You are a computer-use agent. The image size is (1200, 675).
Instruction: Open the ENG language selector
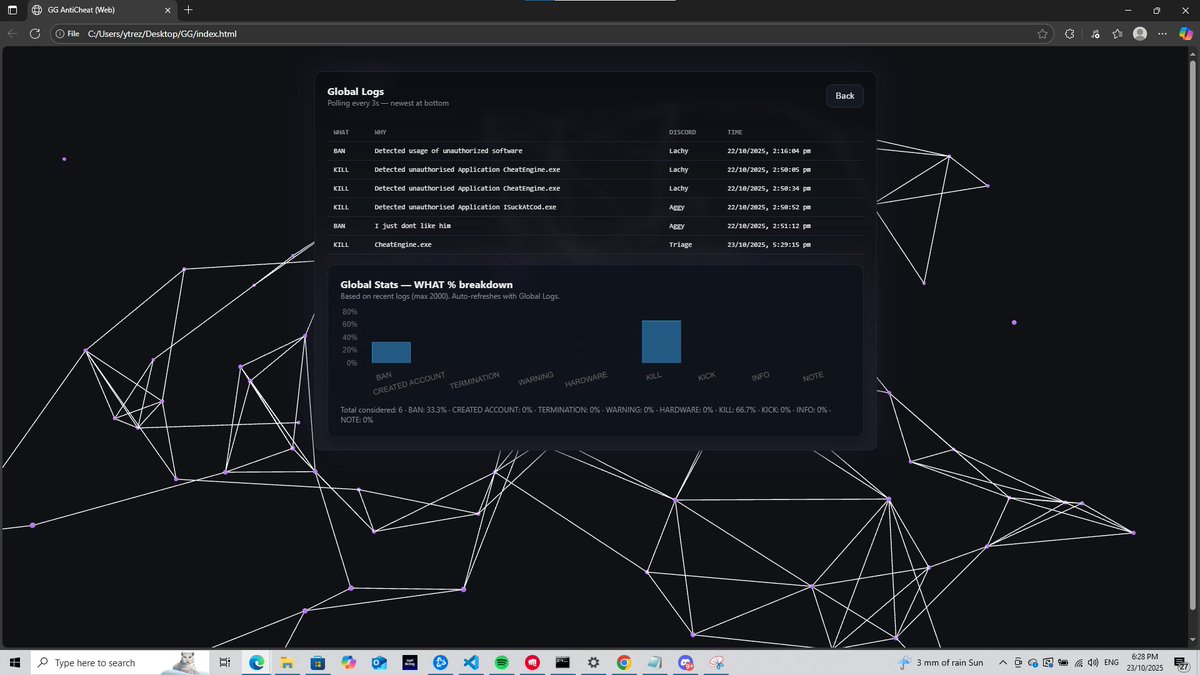point(1110,662)
